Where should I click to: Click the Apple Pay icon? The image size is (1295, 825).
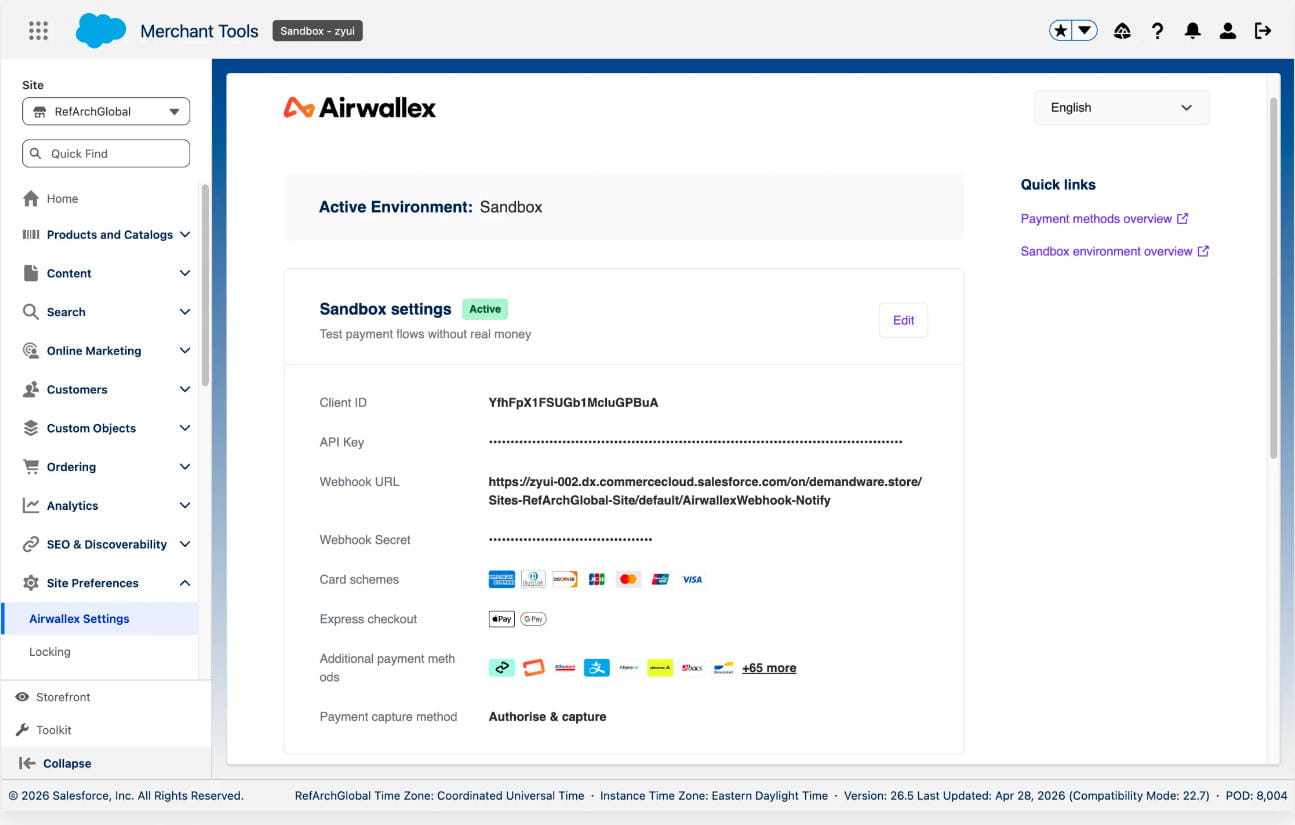click(502, 619)
